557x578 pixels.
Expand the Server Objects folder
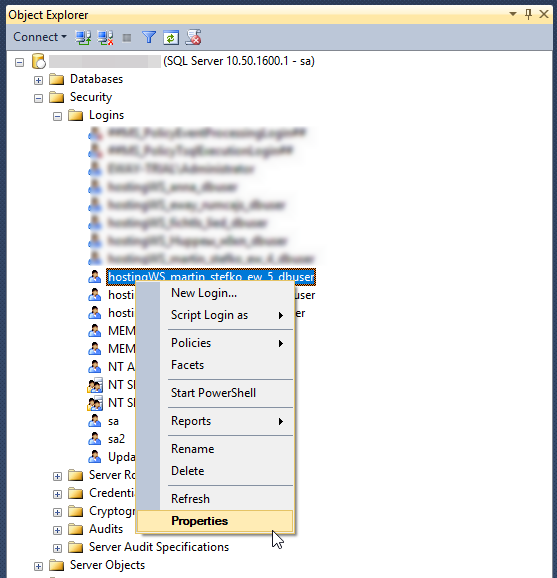pyautogui.click(x=38, y=566)
